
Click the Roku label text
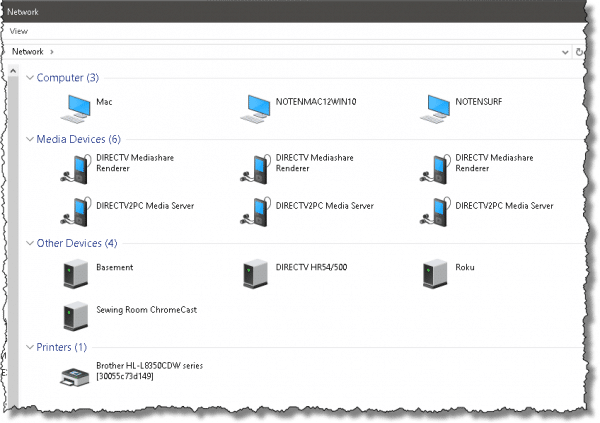point(465,267)
